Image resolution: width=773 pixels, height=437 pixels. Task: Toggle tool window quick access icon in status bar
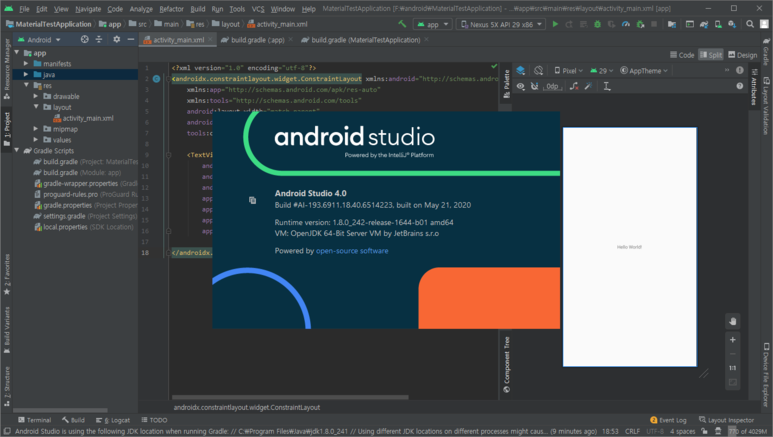tap(7, 431)
